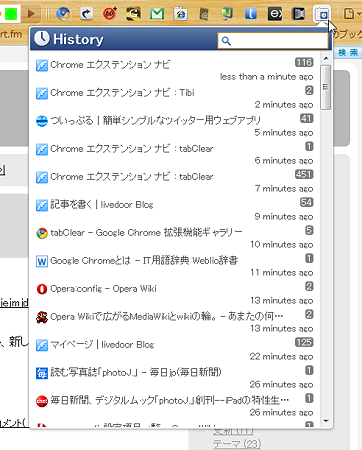Click the '5 minutes ago' timestamp
Viewport: 362px width, 450px height.
284,133
